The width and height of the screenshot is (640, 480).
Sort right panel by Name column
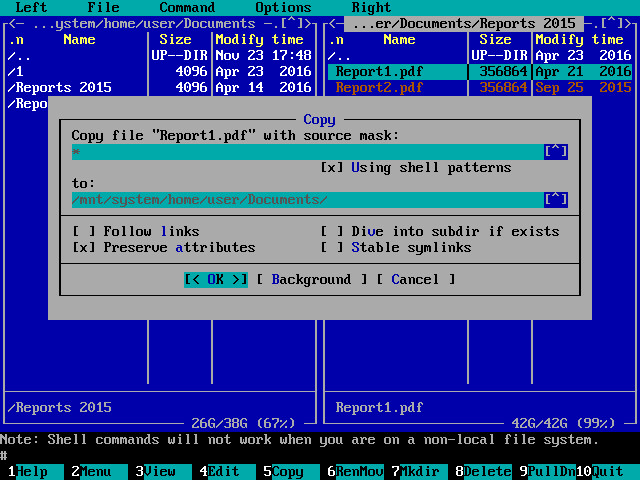[399, 40]
